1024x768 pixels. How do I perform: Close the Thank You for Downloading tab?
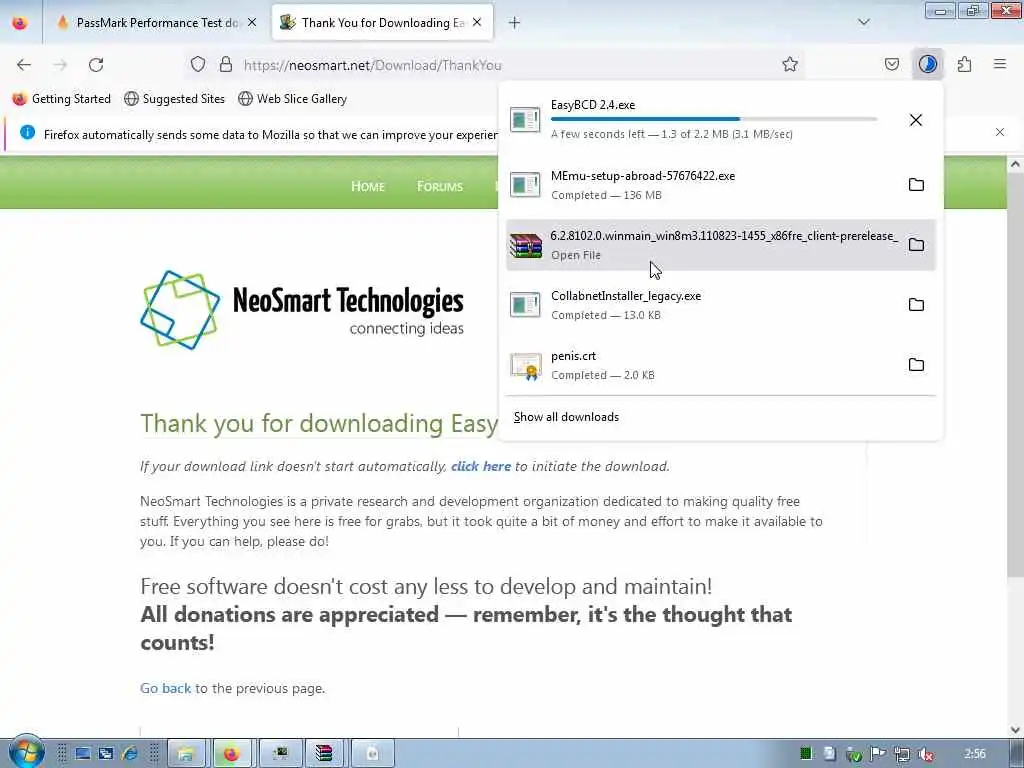point(477,23)
